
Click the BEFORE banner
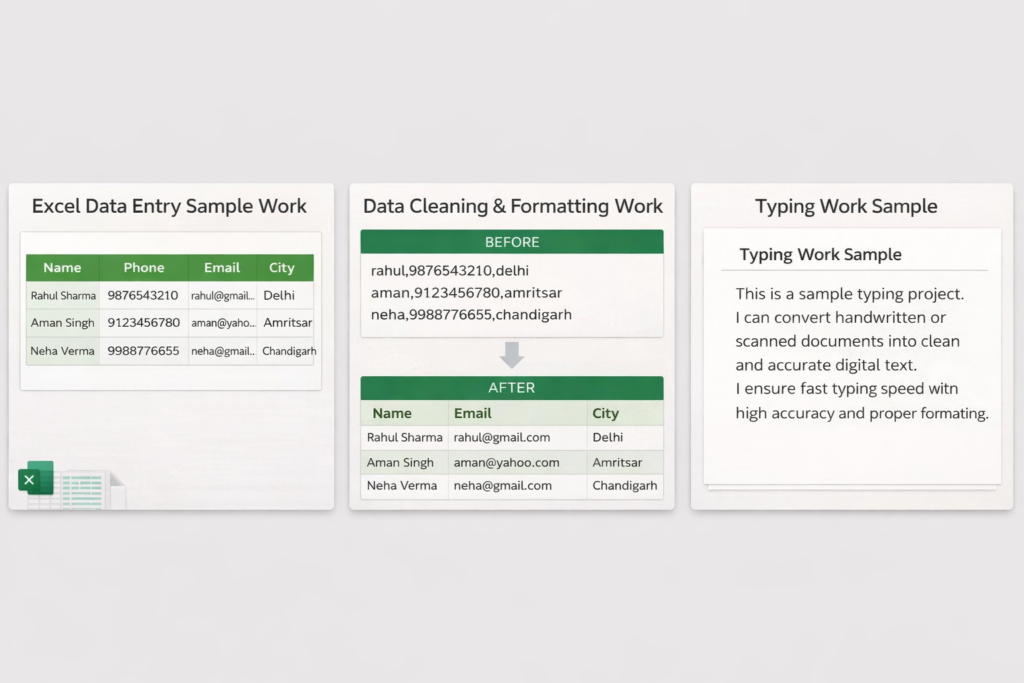pos(512,242)
